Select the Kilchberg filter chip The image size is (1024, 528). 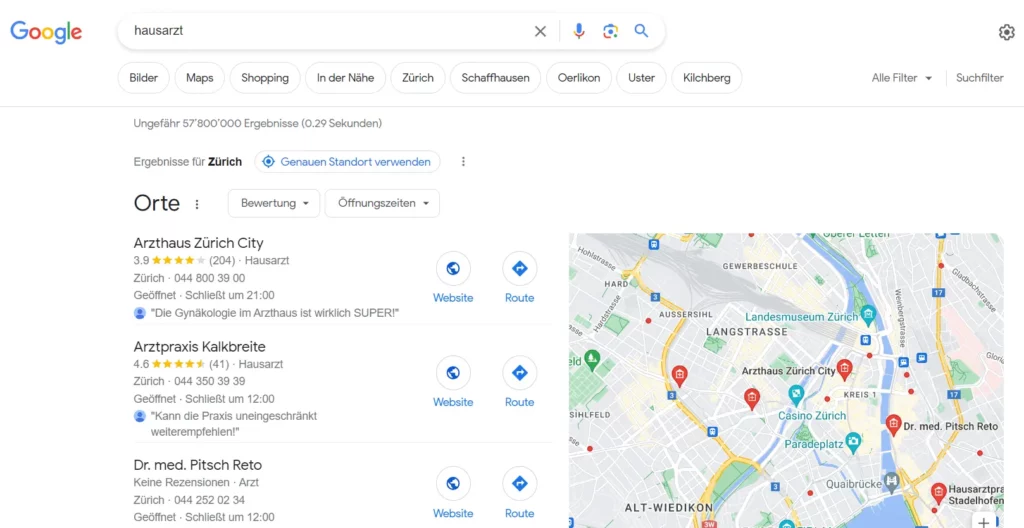pyautogui.click(x=707, y=78)
